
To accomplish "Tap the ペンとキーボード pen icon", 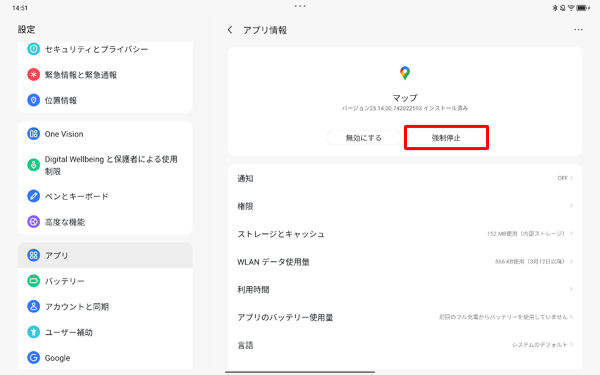I will click(x=34, y=196).
